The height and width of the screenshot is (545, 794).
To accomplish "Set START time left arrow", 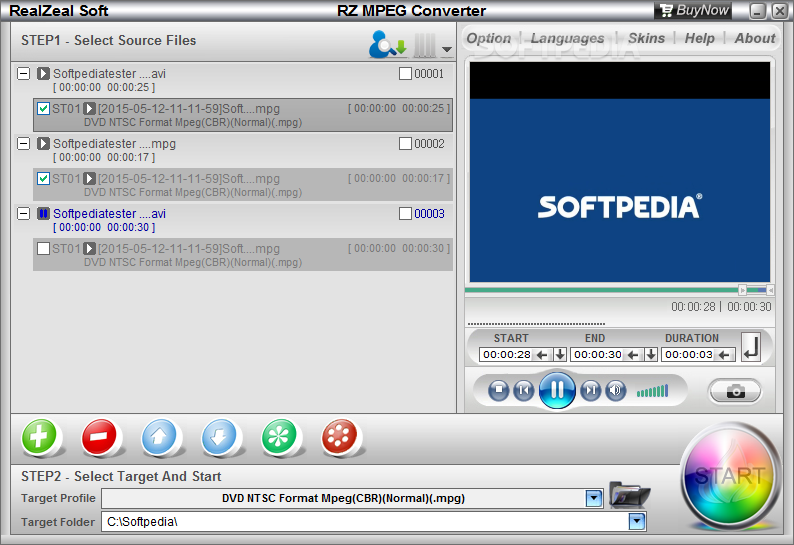I will (x=542, y=355).
